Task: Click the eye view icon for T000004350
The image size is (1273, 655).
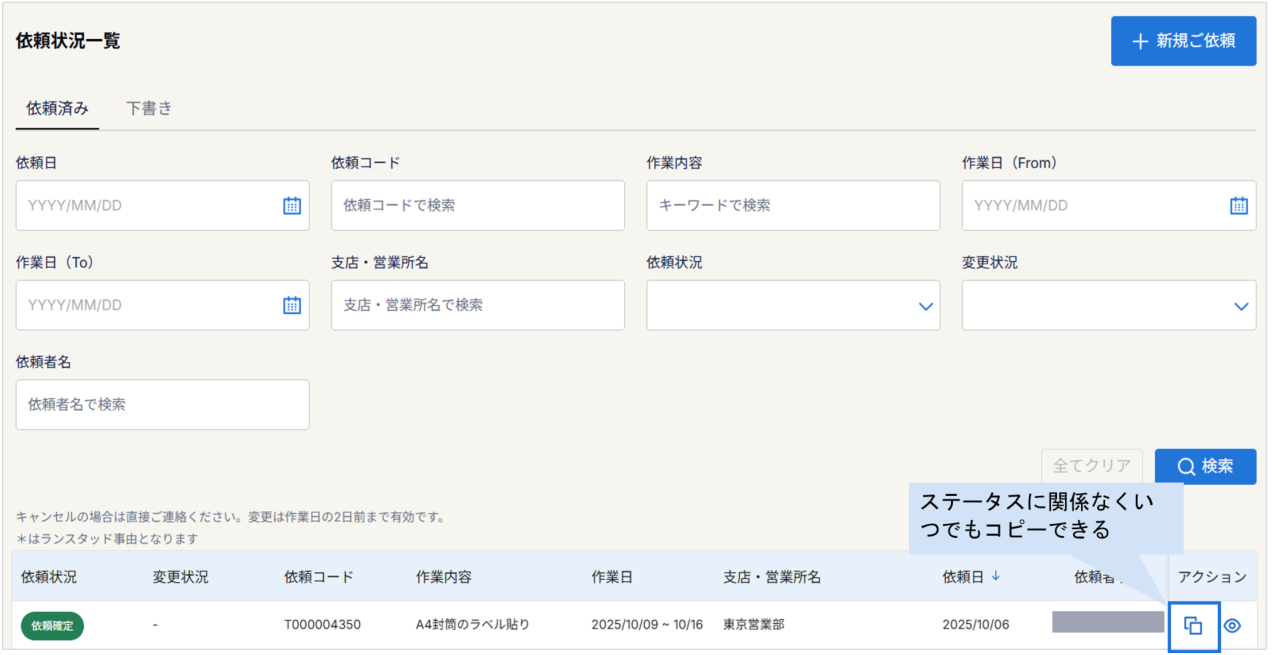Action: 1232,626
